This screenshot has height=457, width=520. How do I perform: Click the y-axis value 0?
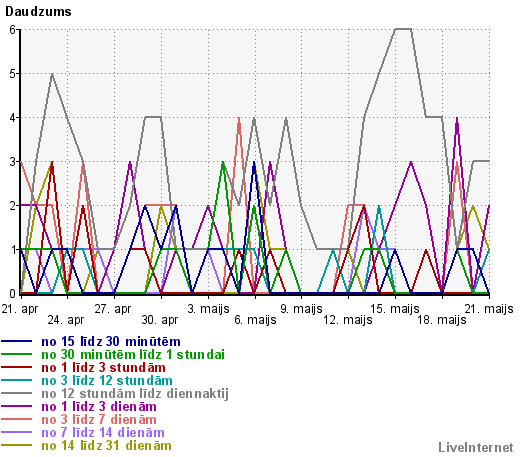(13, 294)
